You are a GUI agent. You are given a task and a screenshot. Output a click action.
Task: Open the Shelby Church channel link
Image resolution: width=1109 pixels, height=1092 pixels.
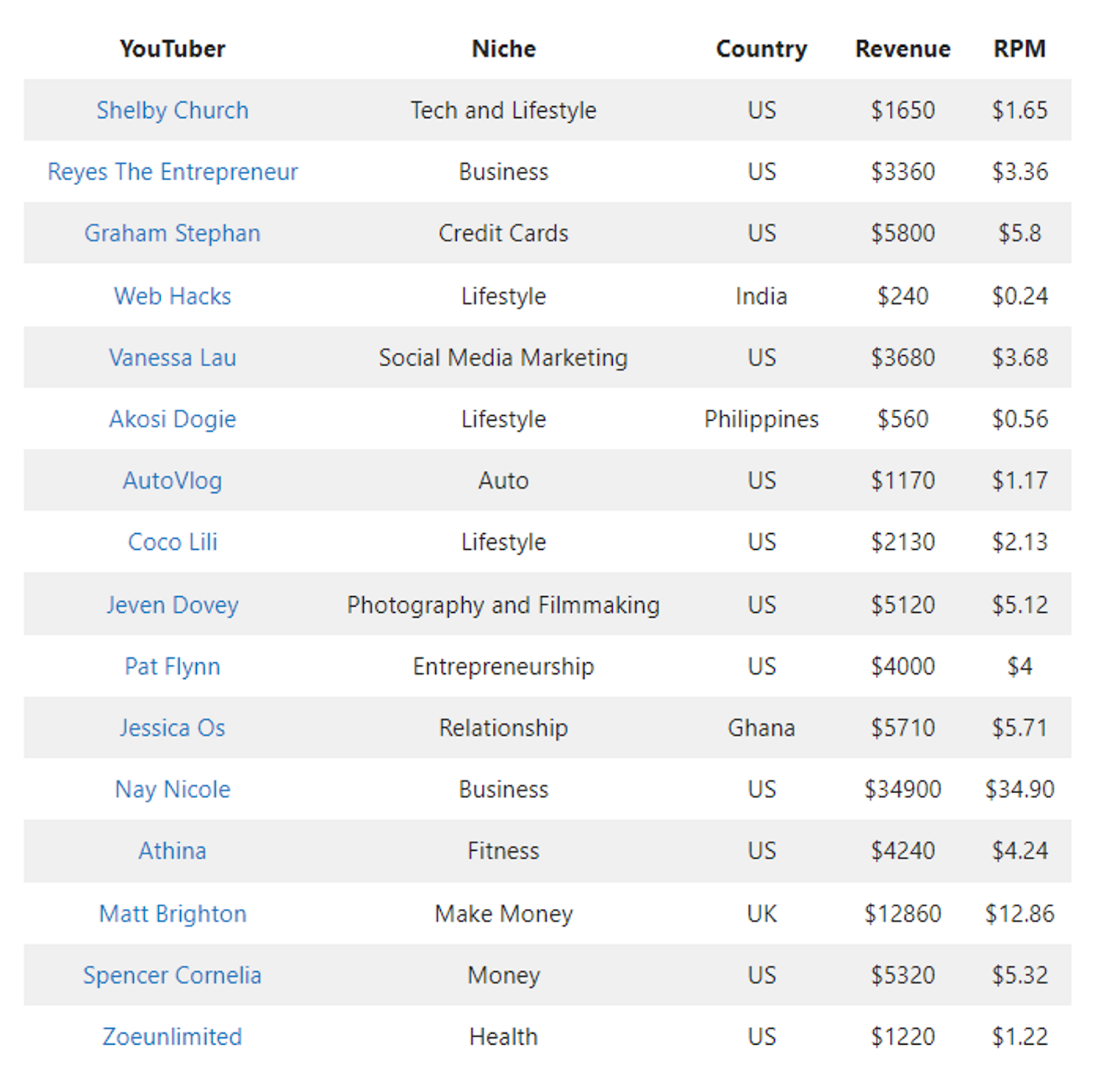click(x=172, y=110)
